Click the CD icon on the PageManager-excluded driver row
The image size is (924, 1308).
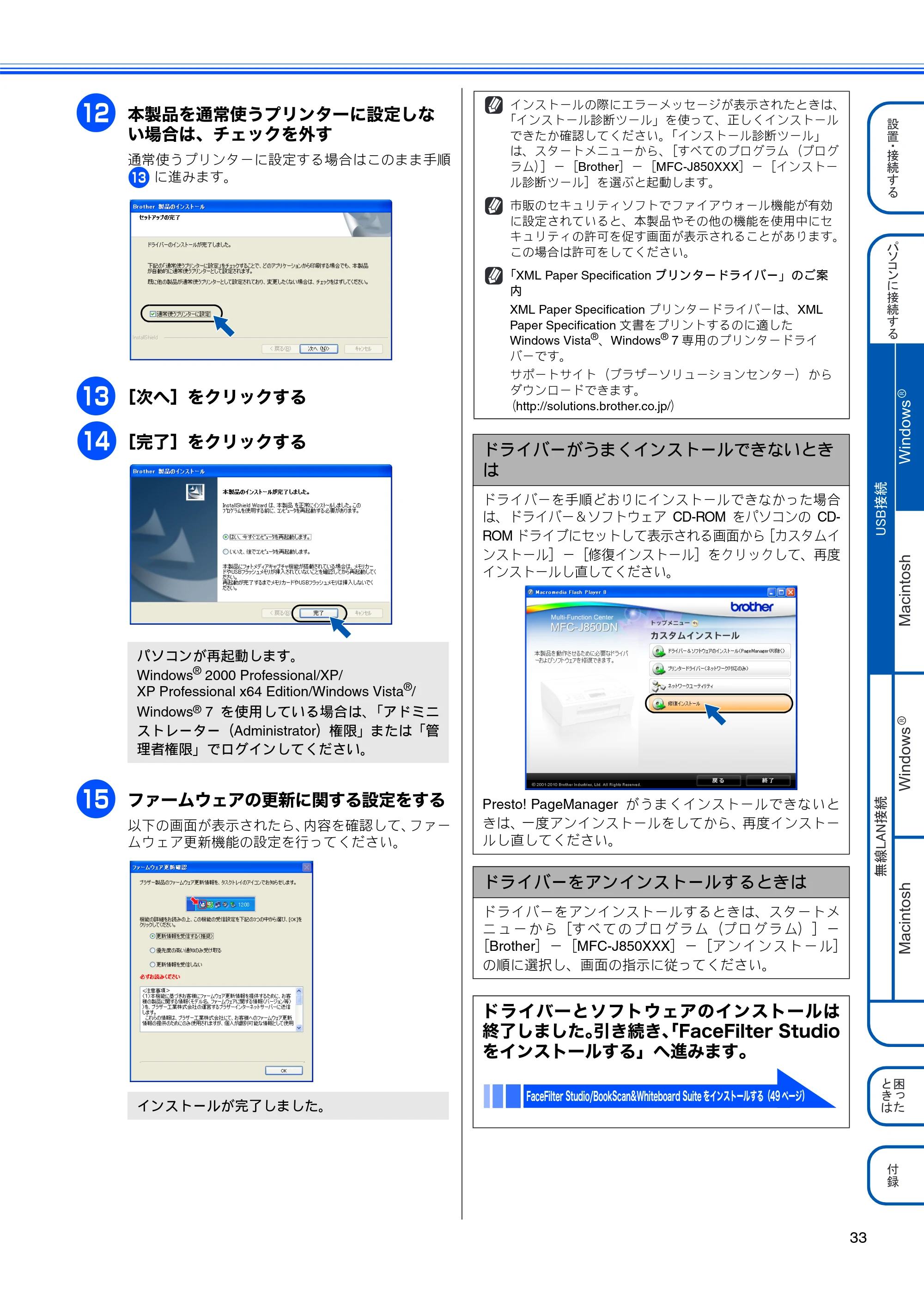coord(659,651)
